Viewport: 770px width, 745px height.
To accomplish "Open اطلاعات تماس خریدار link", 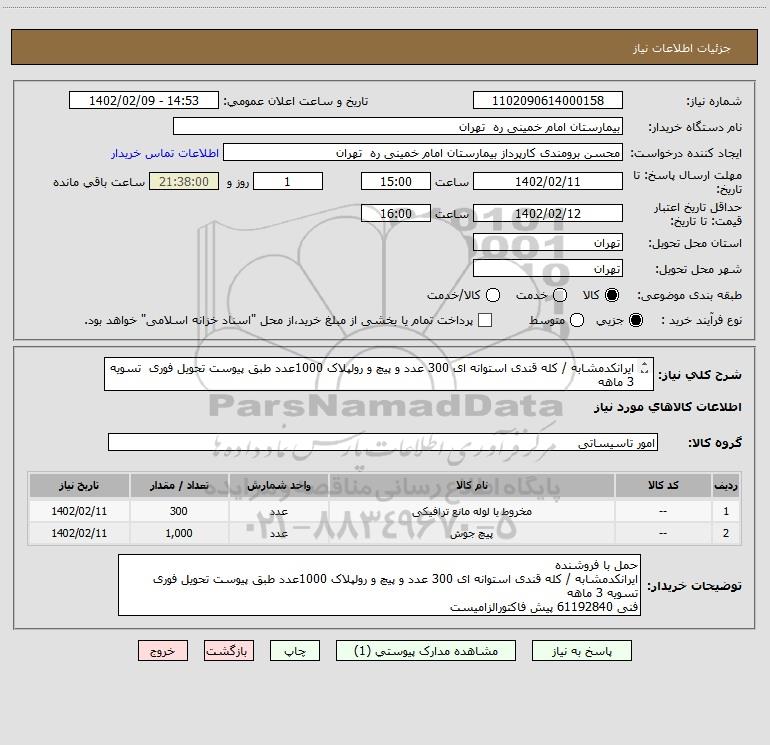I will pyautogui.click(x=165, y=153).
